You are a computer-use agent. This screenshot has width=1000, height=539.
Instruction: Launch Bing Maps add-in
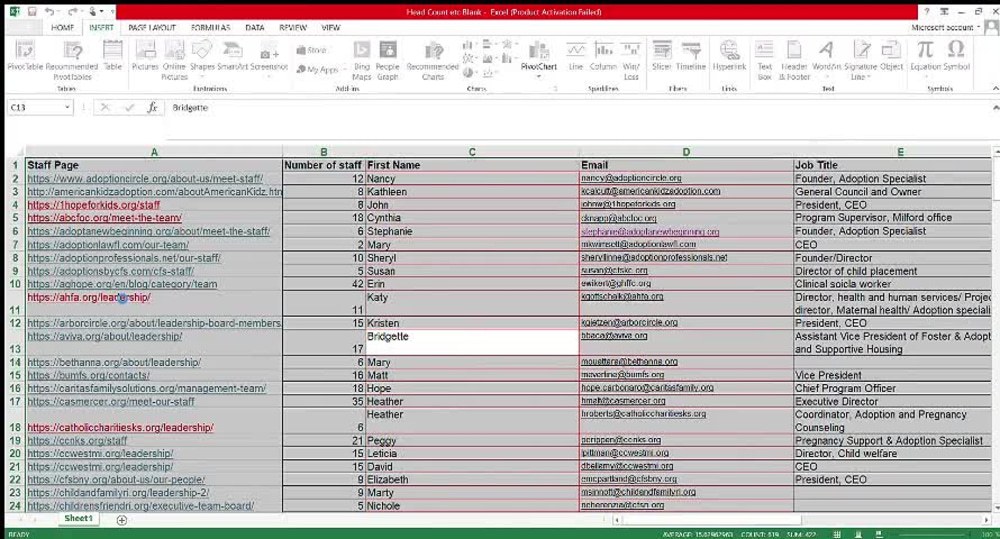pos(362,60)
